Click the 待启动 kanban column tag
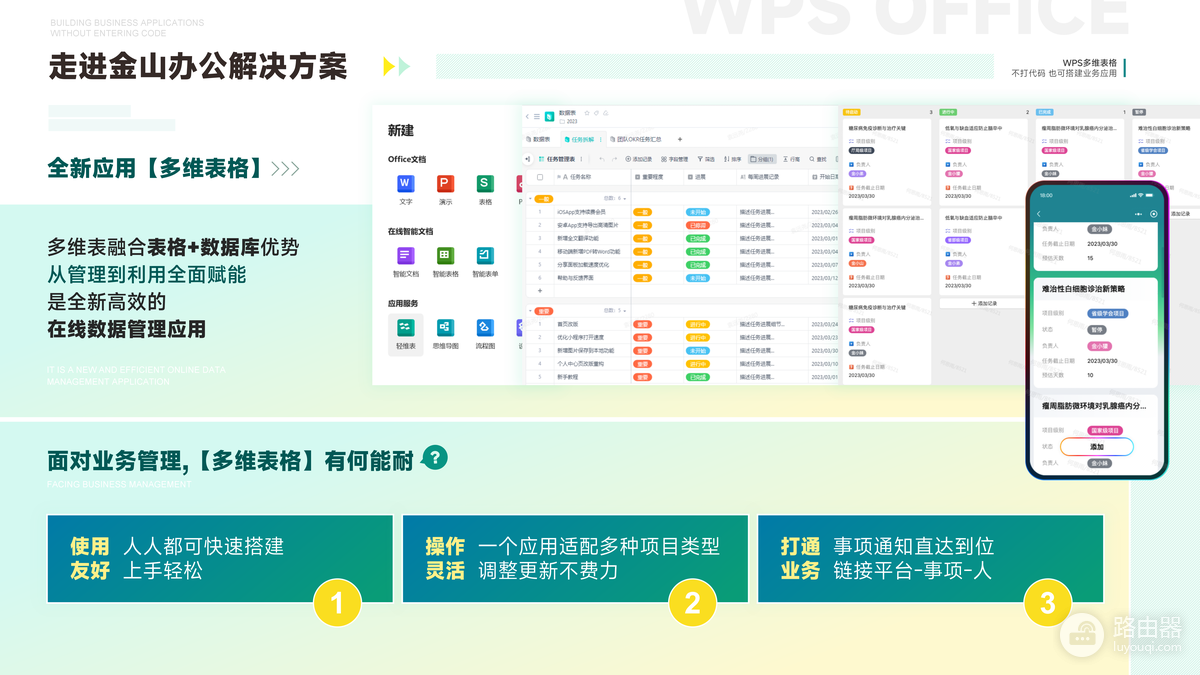The image size is (1200, 675). pos(852,112)
